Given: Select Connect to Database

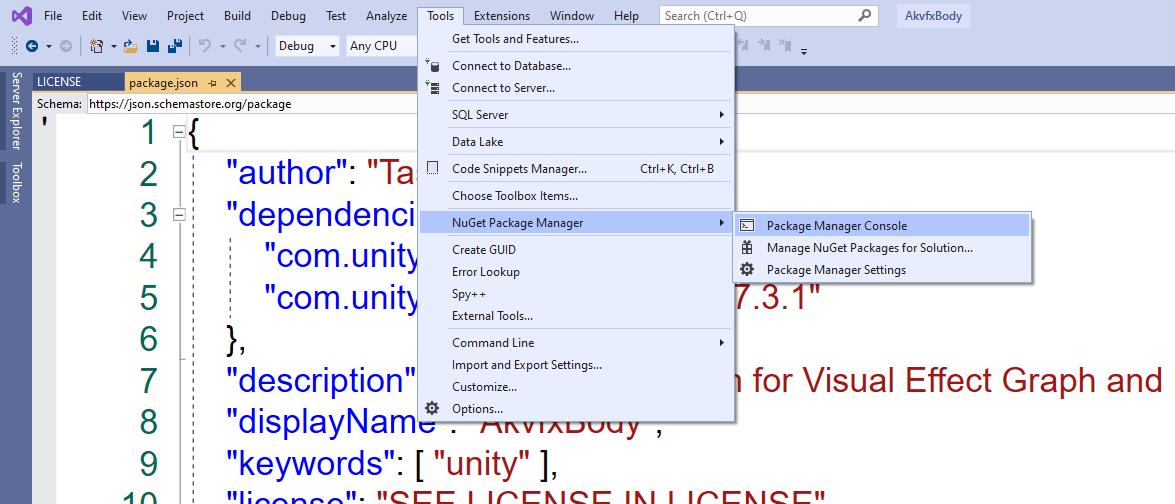Looking at the screenshot, I should point(576,66).
